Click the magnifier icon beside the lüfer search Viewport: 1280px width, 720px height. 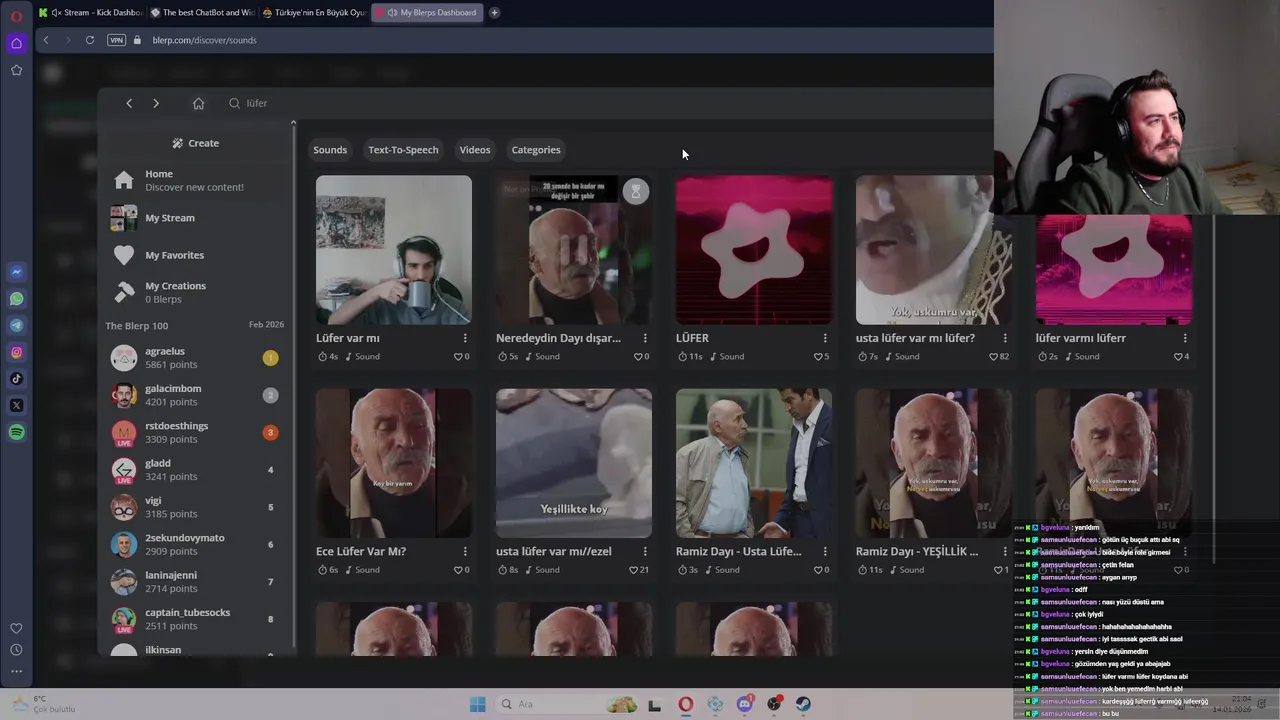tap(234, 103)
